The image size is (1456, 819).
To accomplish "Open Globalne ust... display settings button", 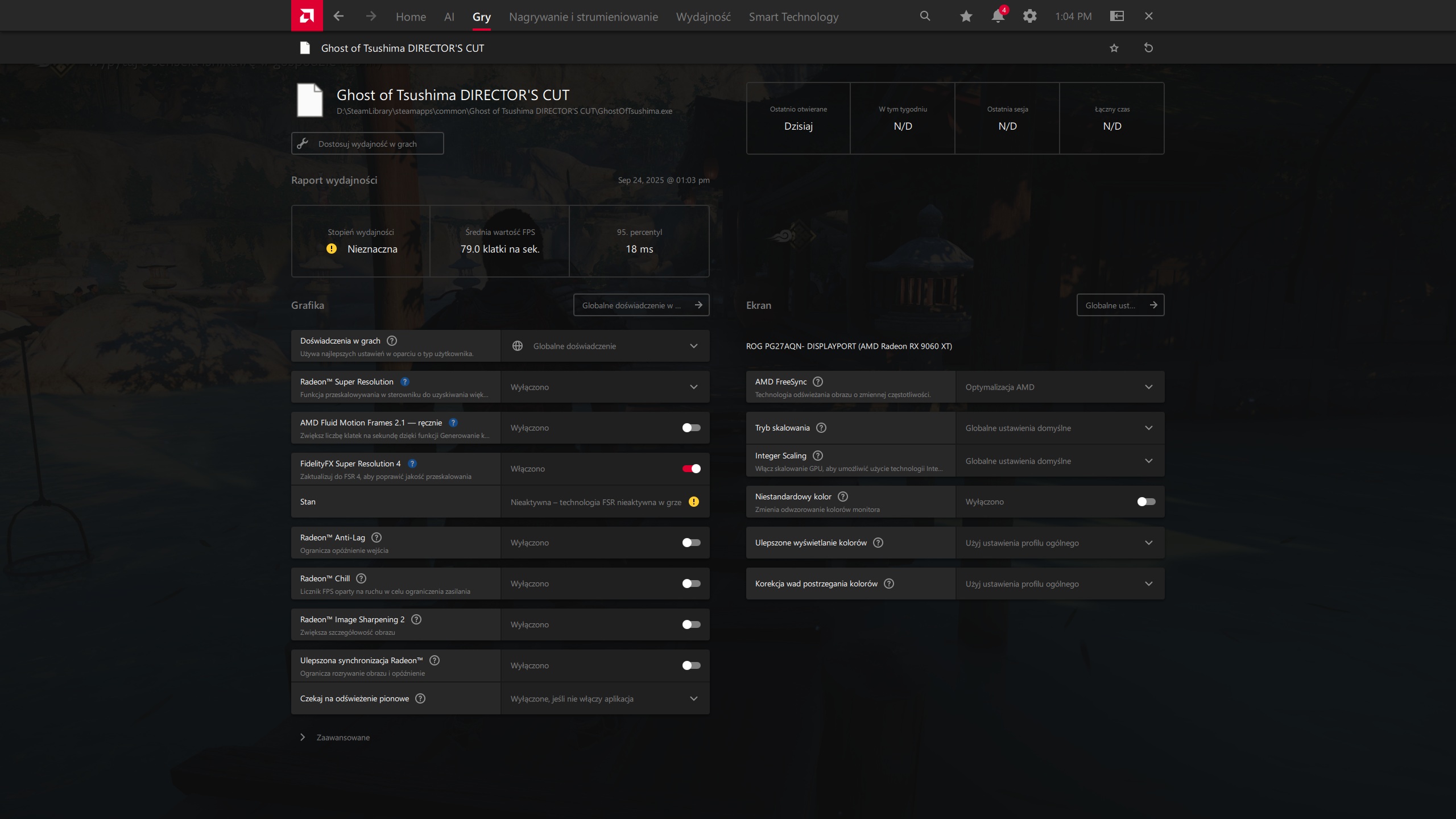I will pyautogui.click(x=1120, y=305).
